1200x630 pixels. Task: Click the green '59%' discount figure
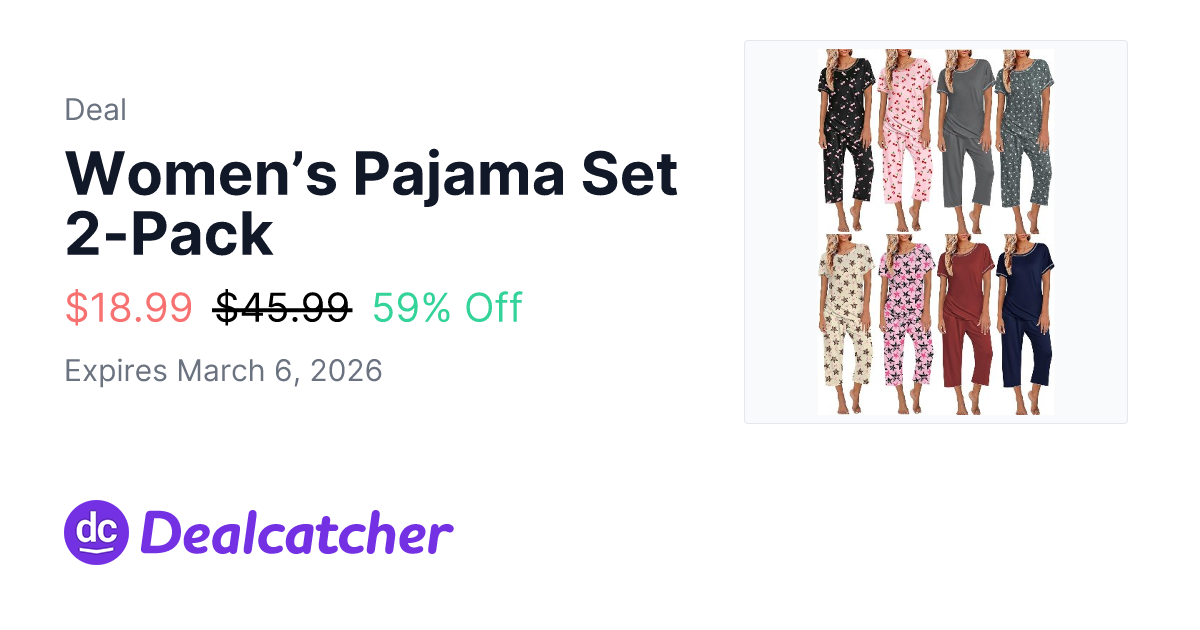pos(410,308)
